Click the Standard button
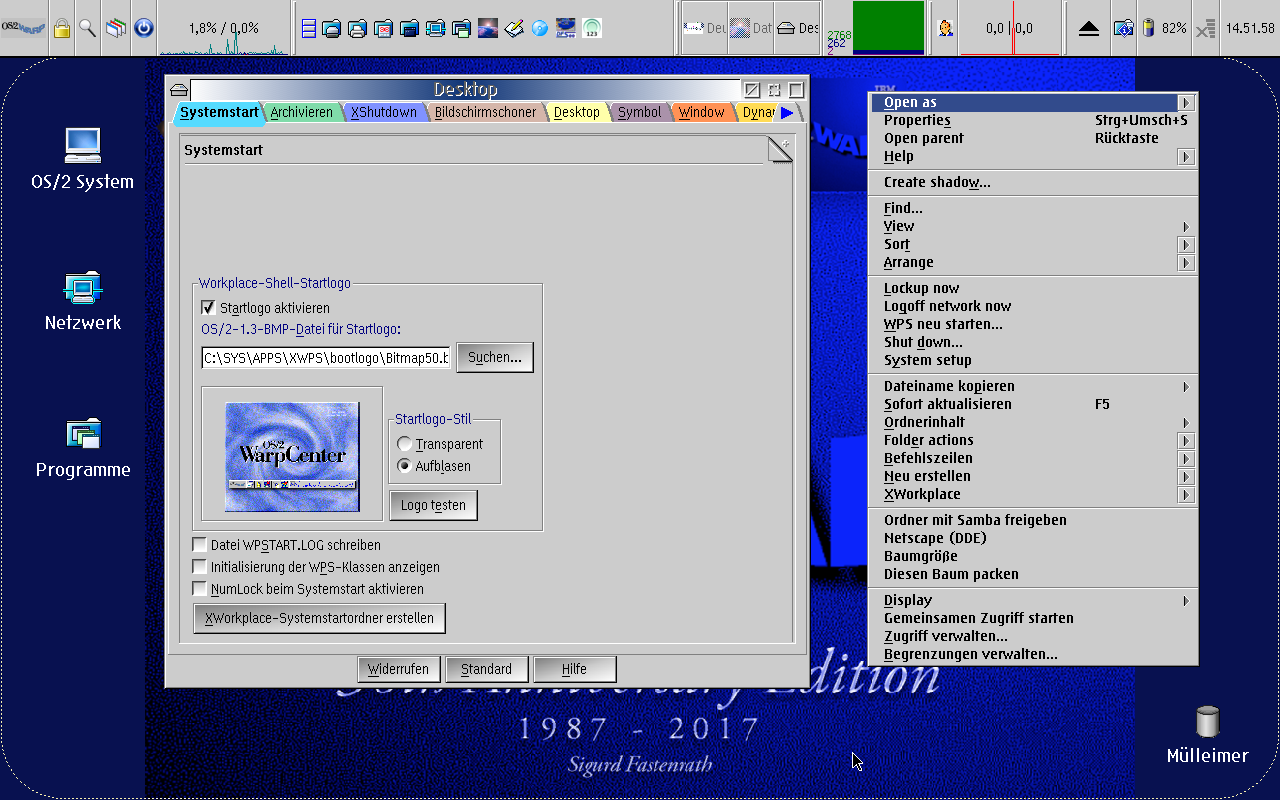1280x800 pixels. [486, 669]
